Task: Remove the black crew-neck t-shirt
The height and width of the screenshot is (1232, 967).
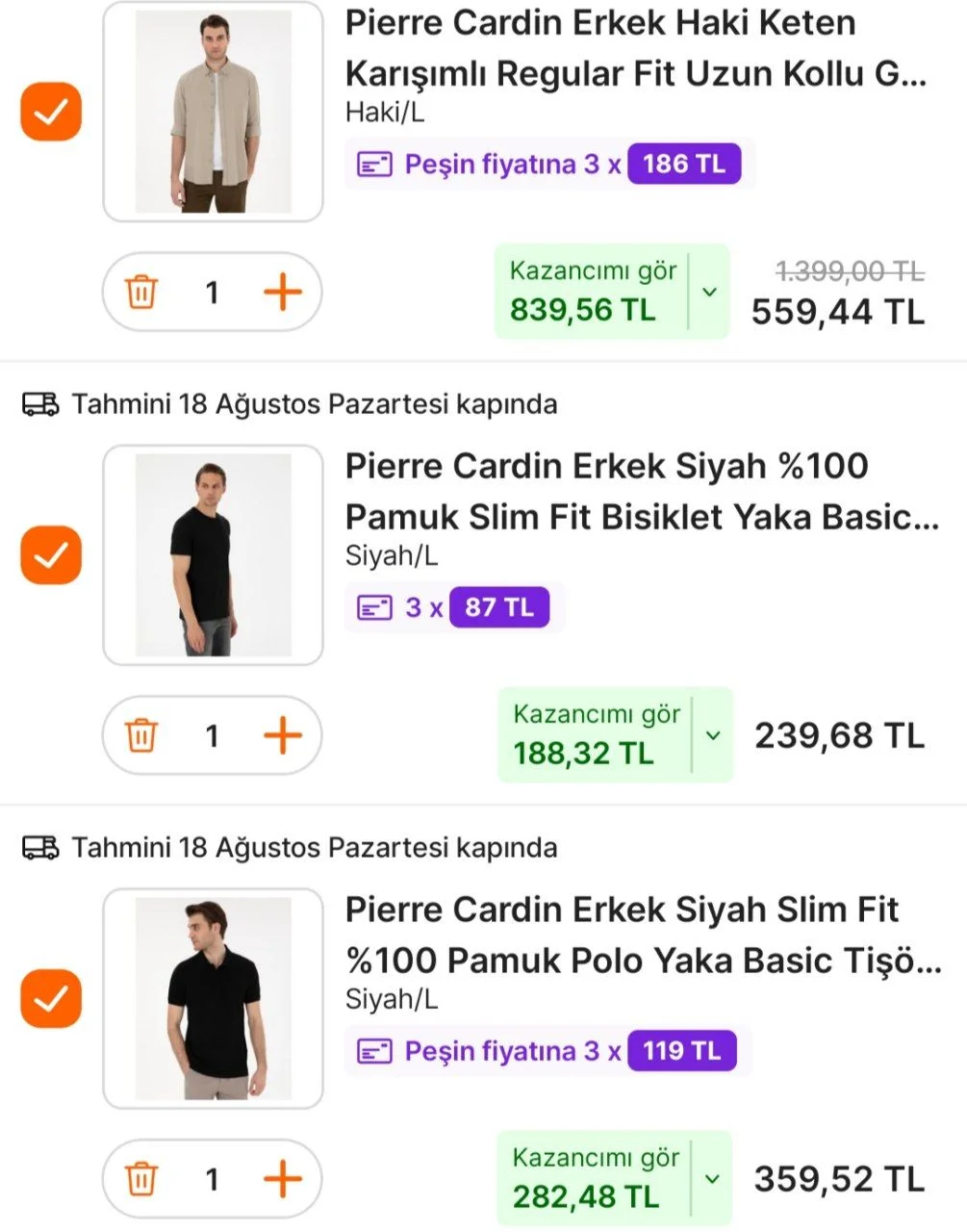Action: click(141, 735)
